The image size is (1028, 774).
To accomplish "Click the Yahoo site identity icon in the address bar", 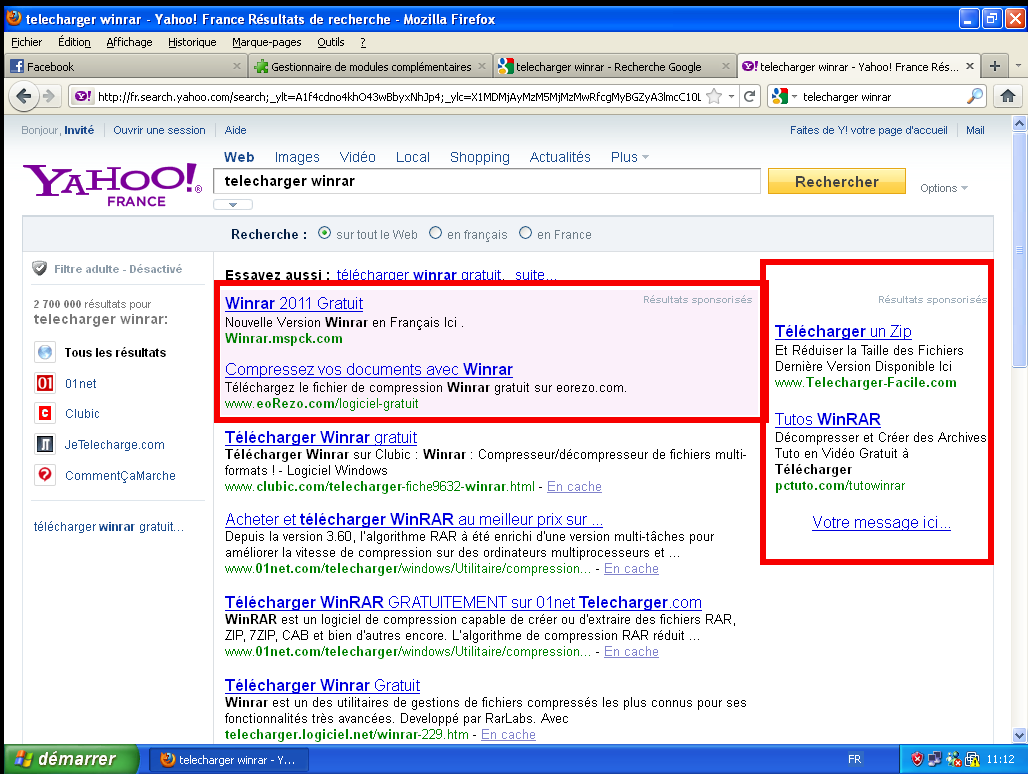I will (83, 96).
